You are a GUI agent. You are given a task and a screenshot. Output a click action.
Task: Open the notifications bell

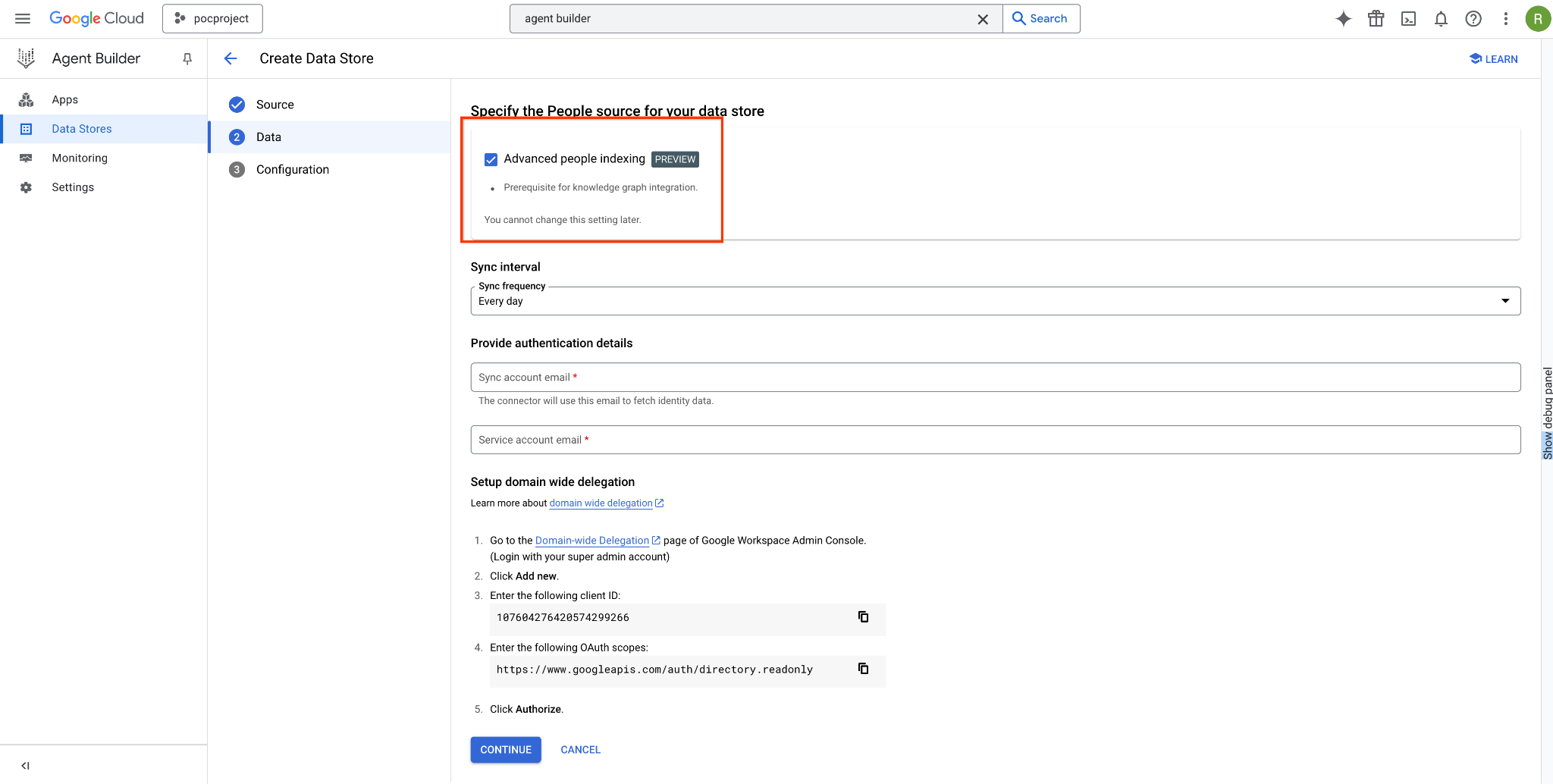(1441, 19)
